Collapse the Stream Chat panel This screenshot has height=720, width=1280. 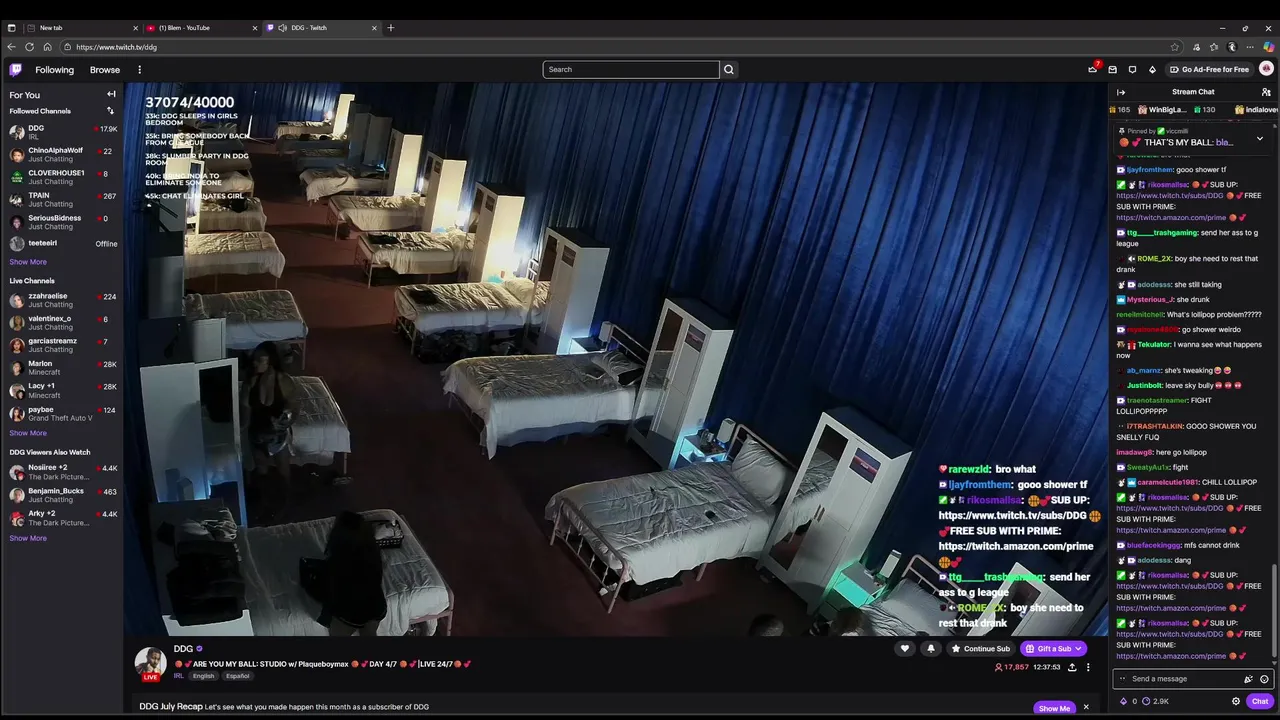point(1121,92)
